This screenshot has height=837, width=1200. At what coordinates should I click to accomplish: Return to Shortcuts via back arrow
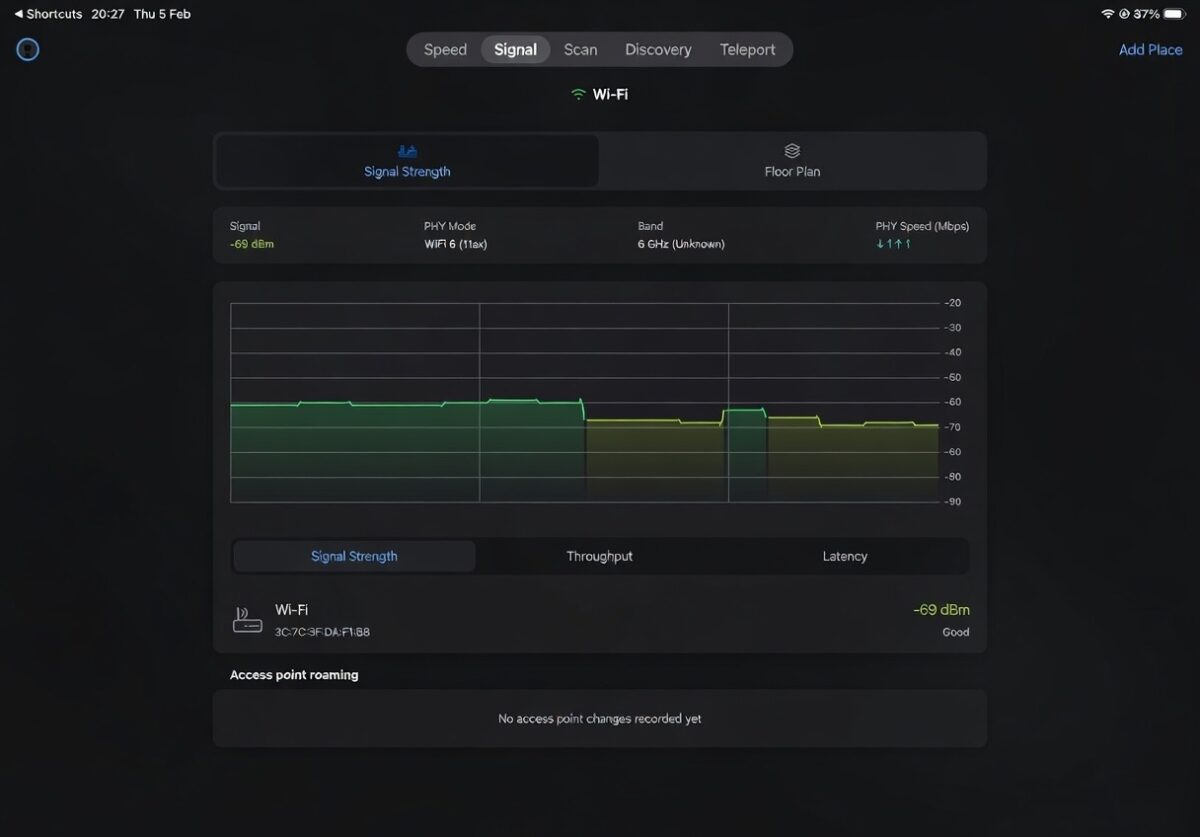coord(48,14)
